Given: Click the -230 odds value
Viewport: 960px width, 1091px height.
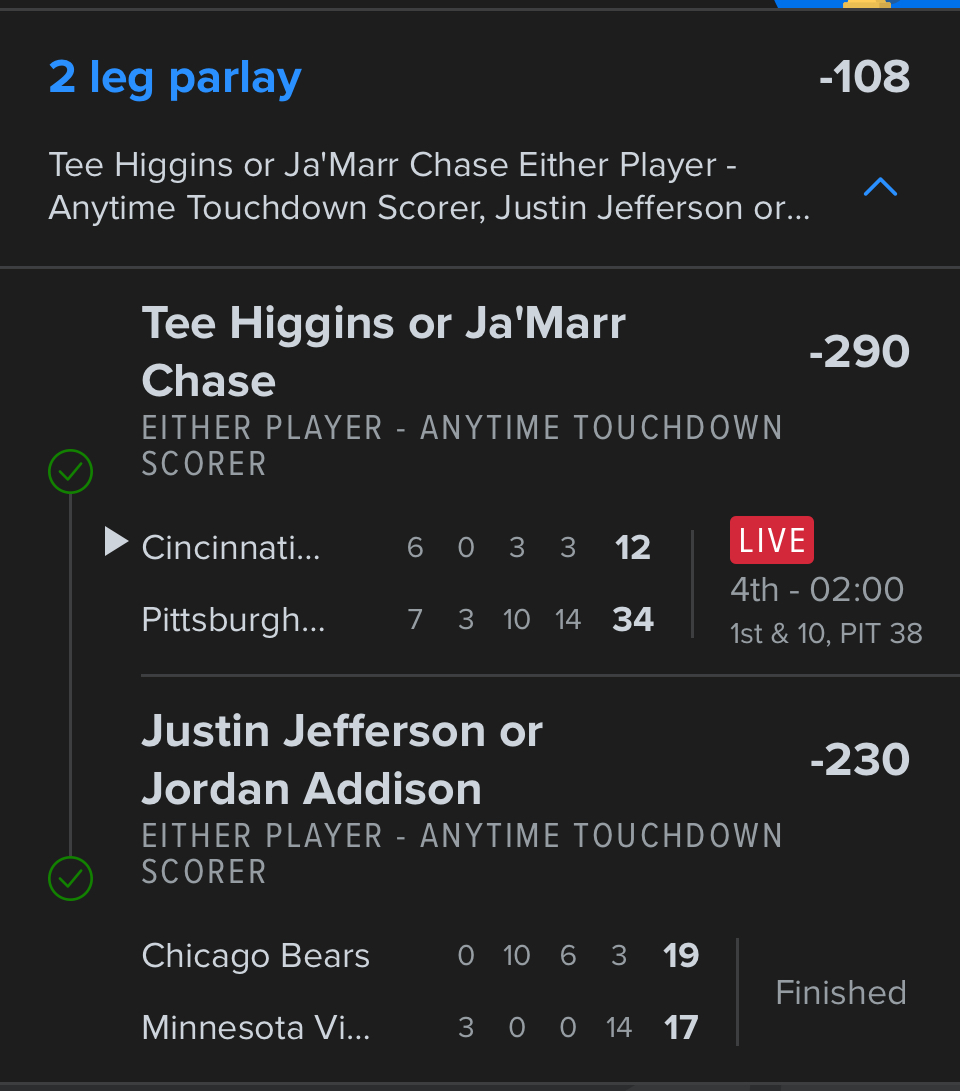Looking at the screenshot, I should pos(859,760).
